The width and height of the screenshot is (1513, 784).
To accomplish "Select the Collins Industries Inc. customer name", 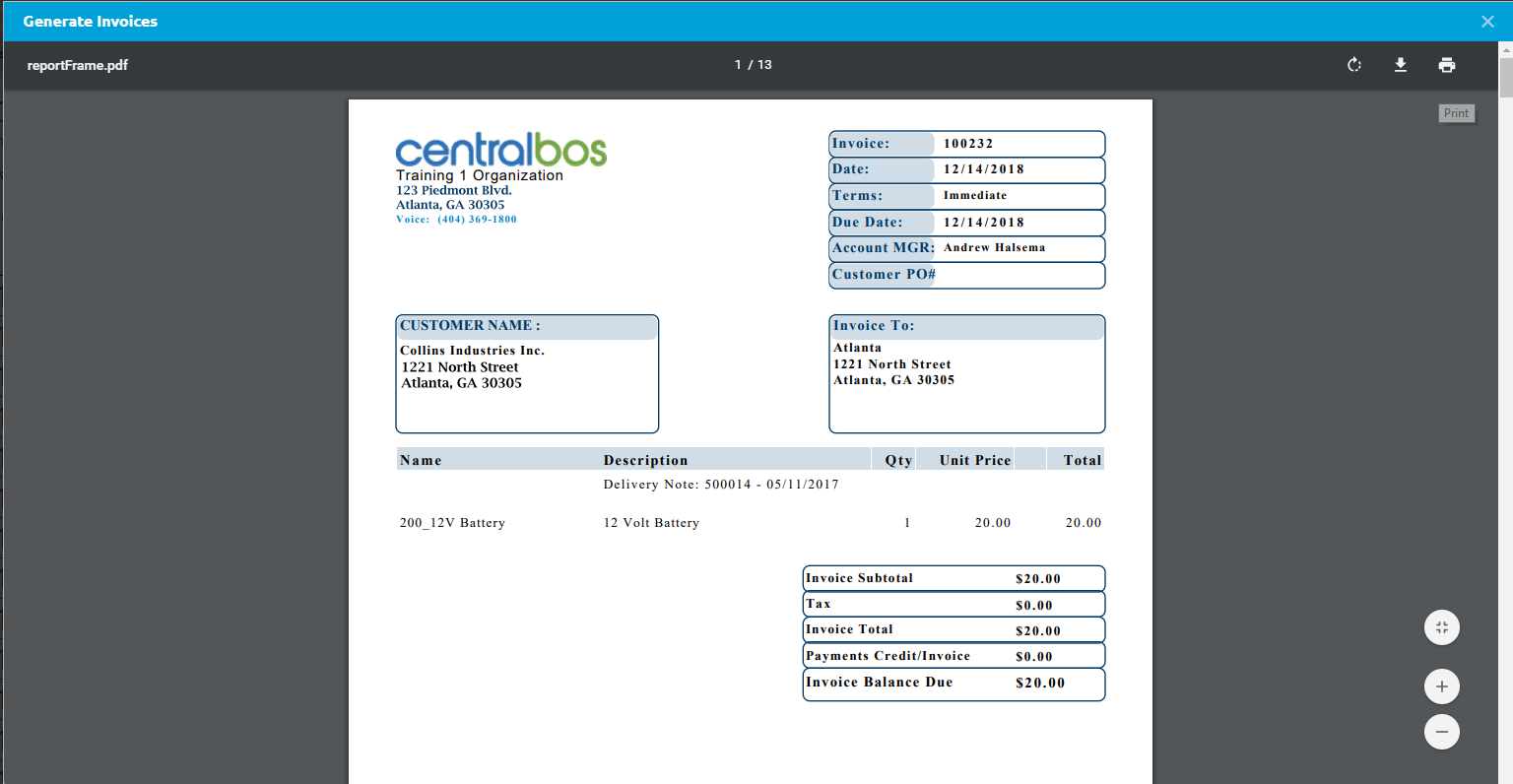I will 472,351.
